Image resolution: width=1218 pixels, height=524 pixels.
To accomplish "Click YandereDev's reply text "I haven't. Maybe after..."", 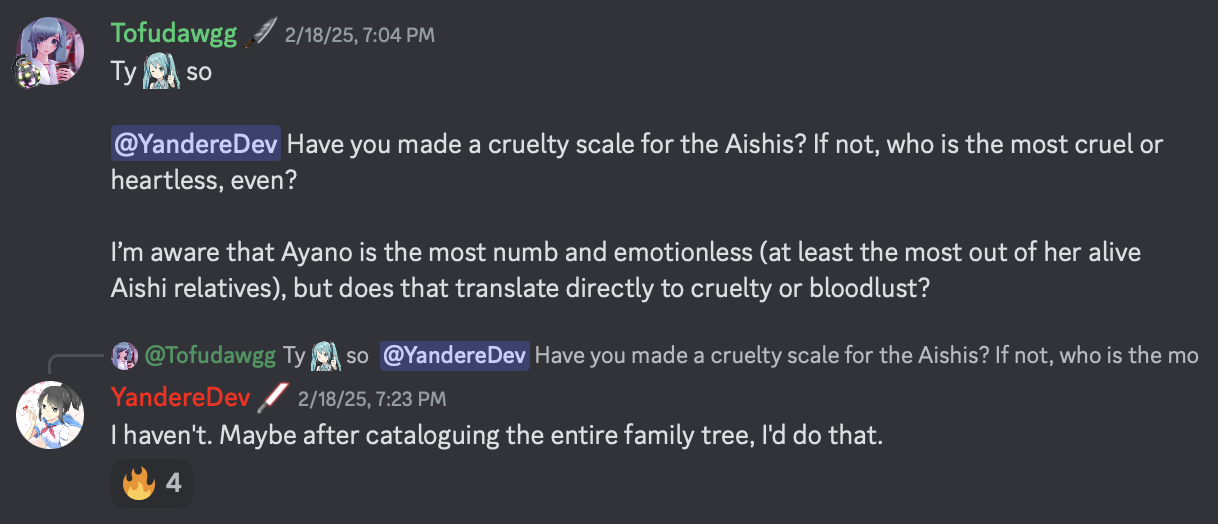I will [497, 436].
